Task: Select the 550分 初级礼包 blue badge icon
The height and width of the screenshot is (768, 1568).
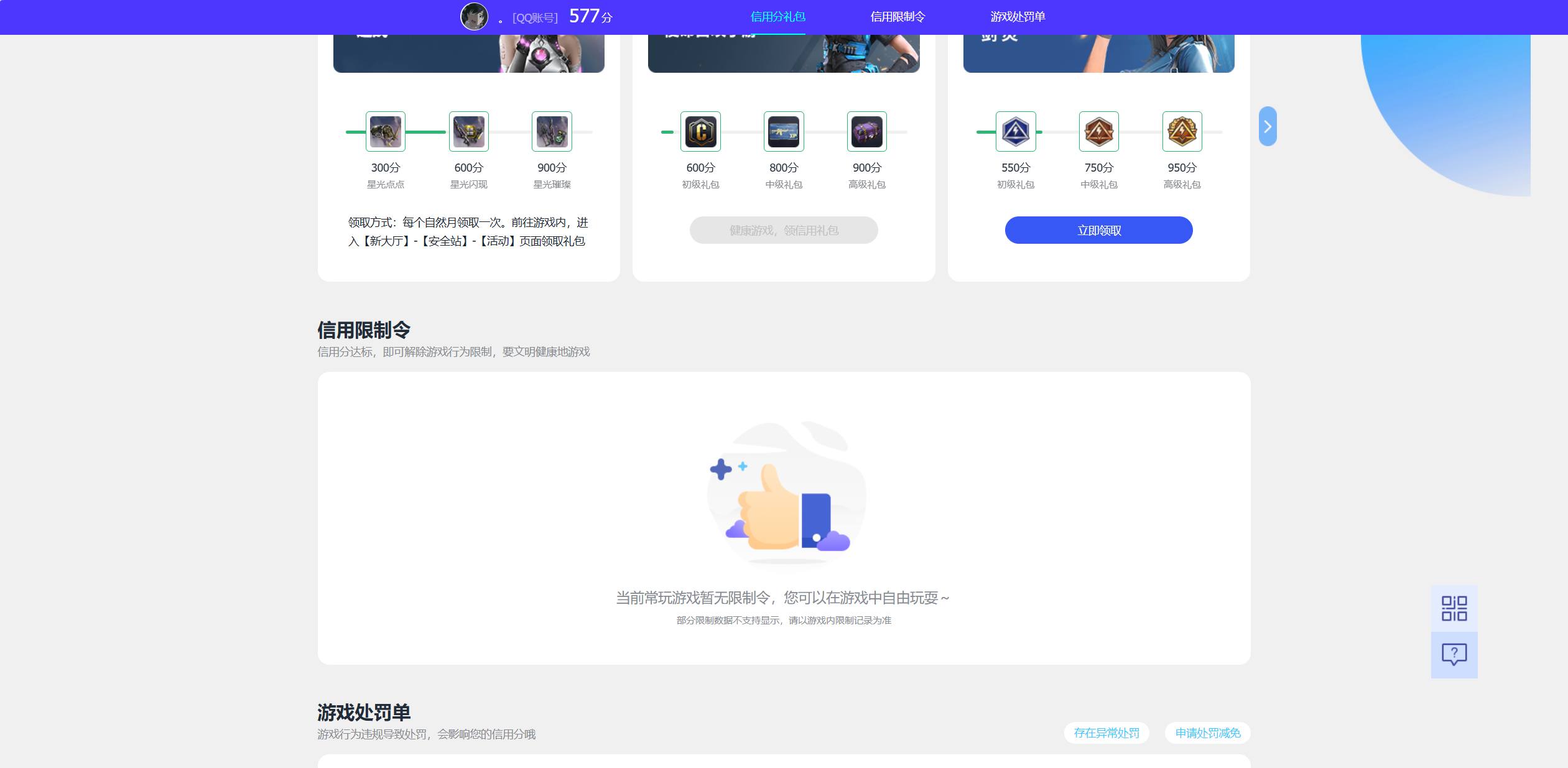Action: tap(1016, 132)
